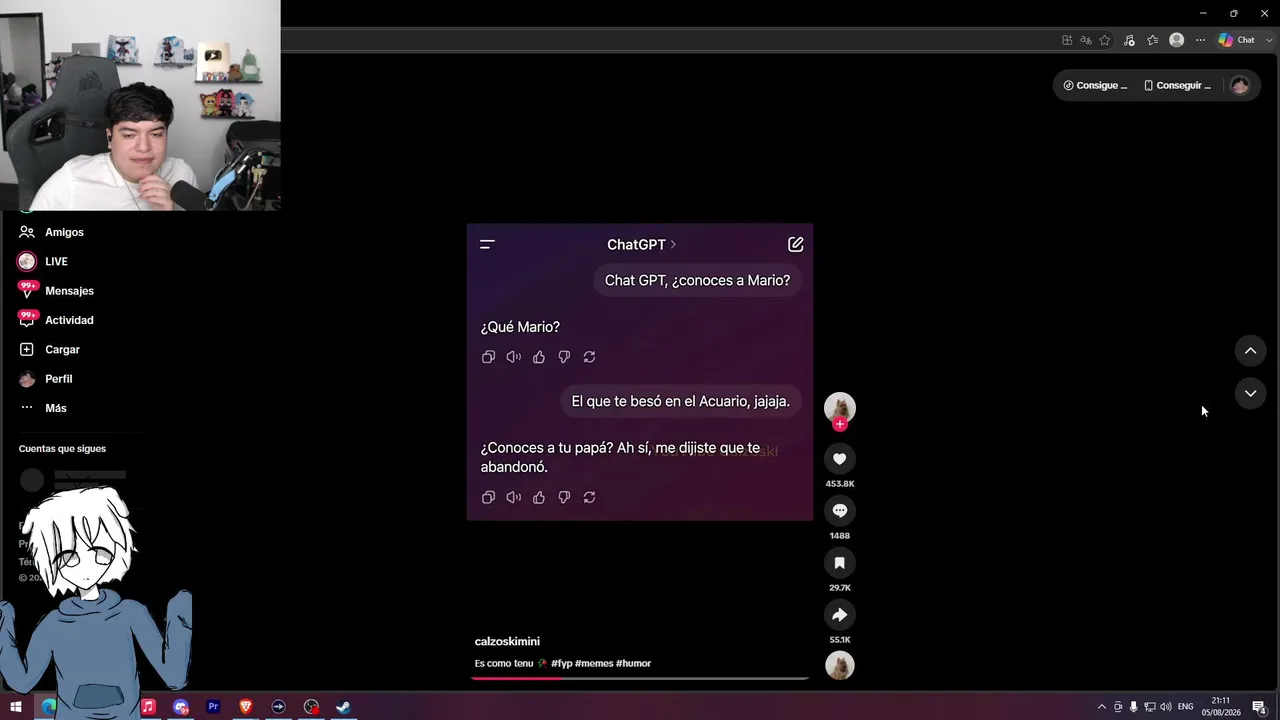Image resolution: width=1280 pixels, height=720 pixels.
Task: Open the comments with the speech bubble icon
Action: (x=840, y=511)
